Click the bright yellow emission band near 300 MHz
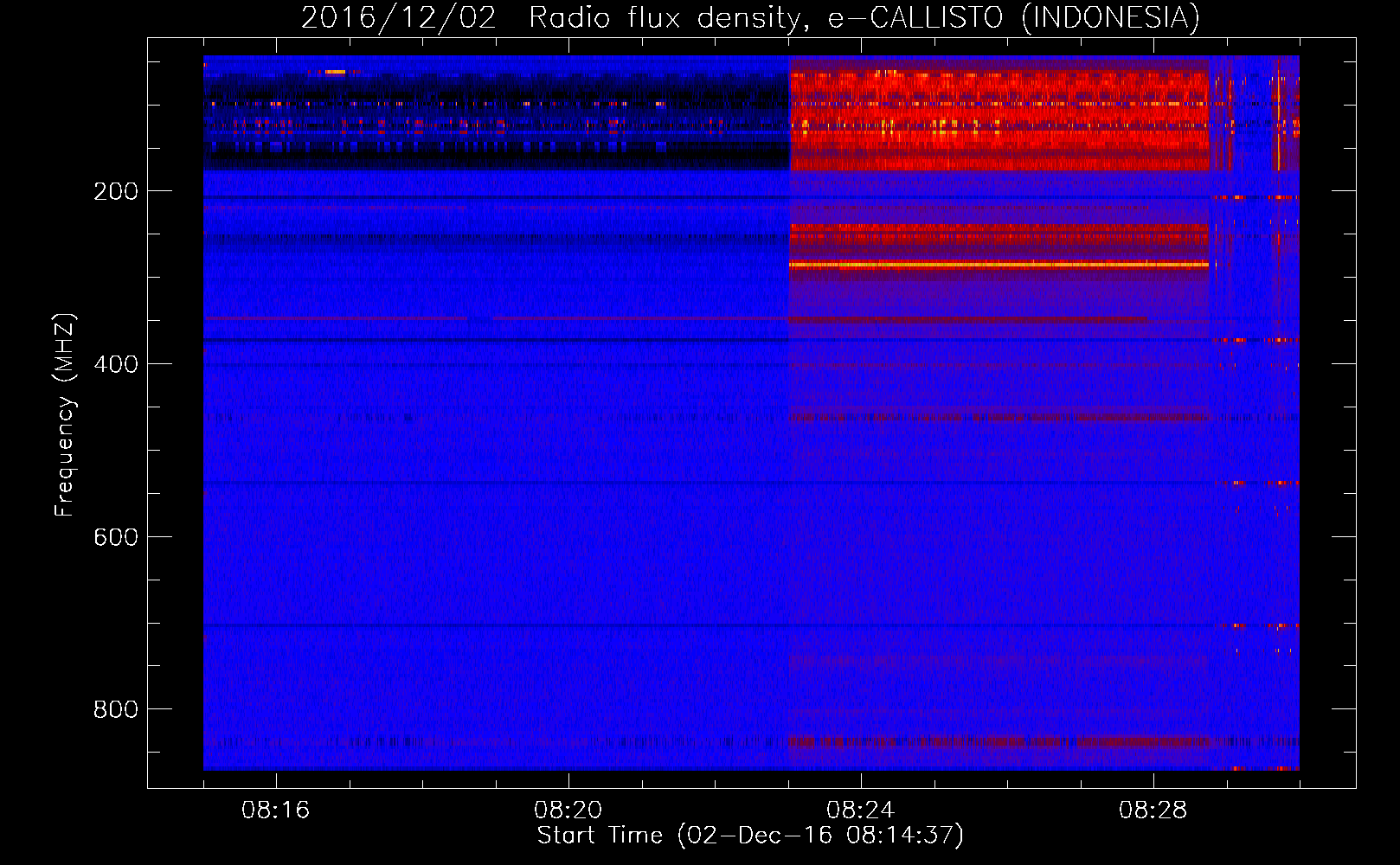The width and height of the screenshot is (1400, 865). coord(999,265)
